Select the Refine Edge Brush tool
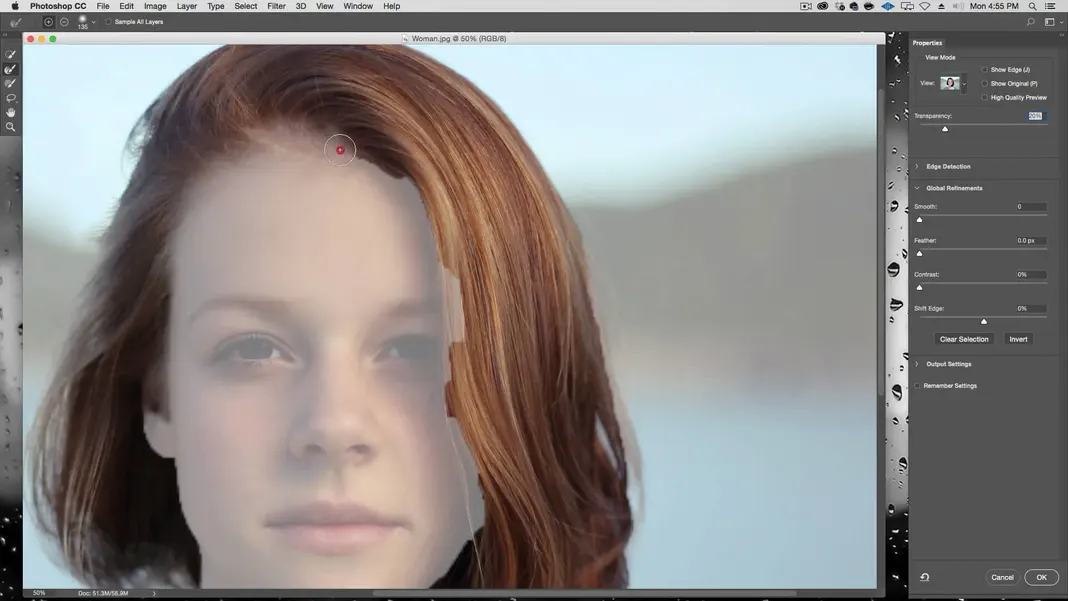This screenshot has width=1068, height=601. point(10,69)
